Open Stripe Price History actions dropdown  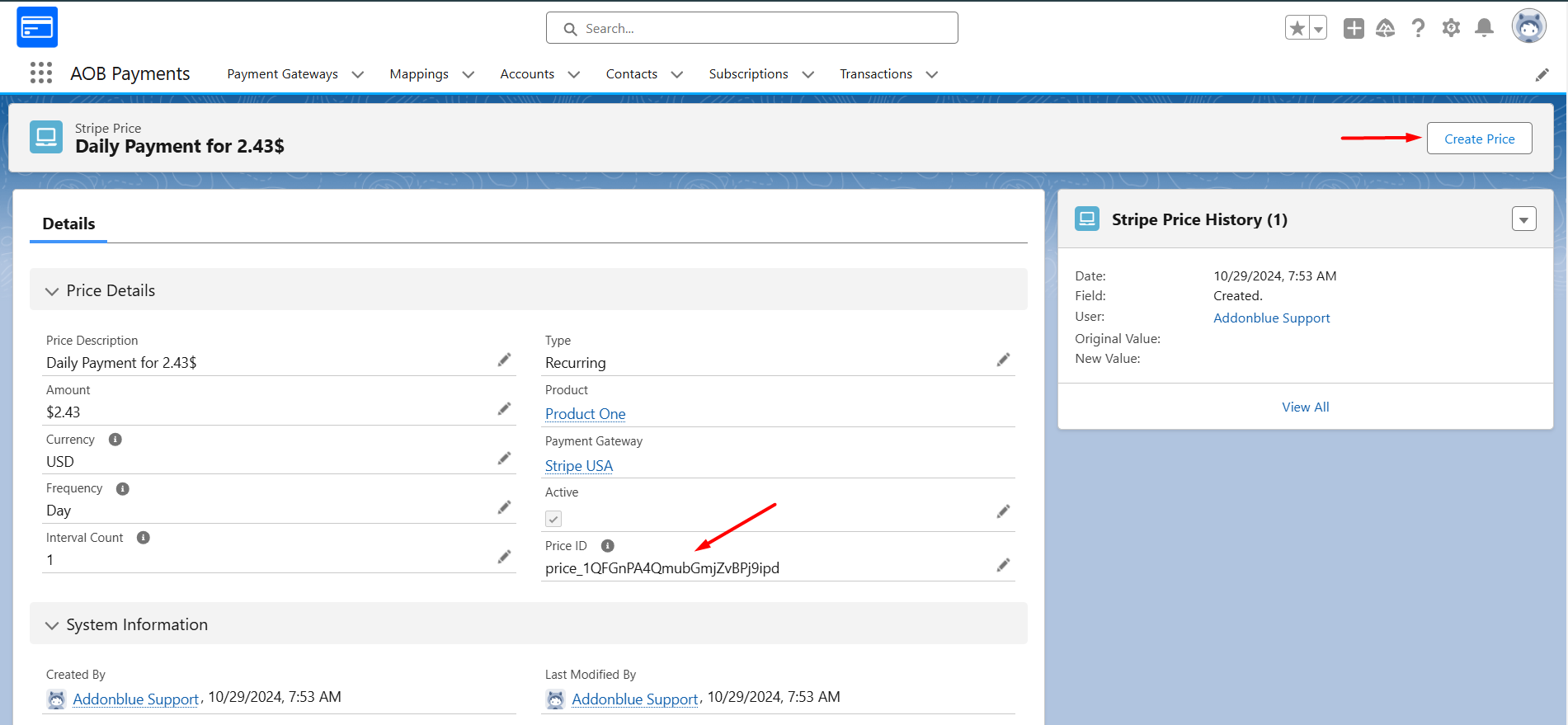(x=1523, y=219)
